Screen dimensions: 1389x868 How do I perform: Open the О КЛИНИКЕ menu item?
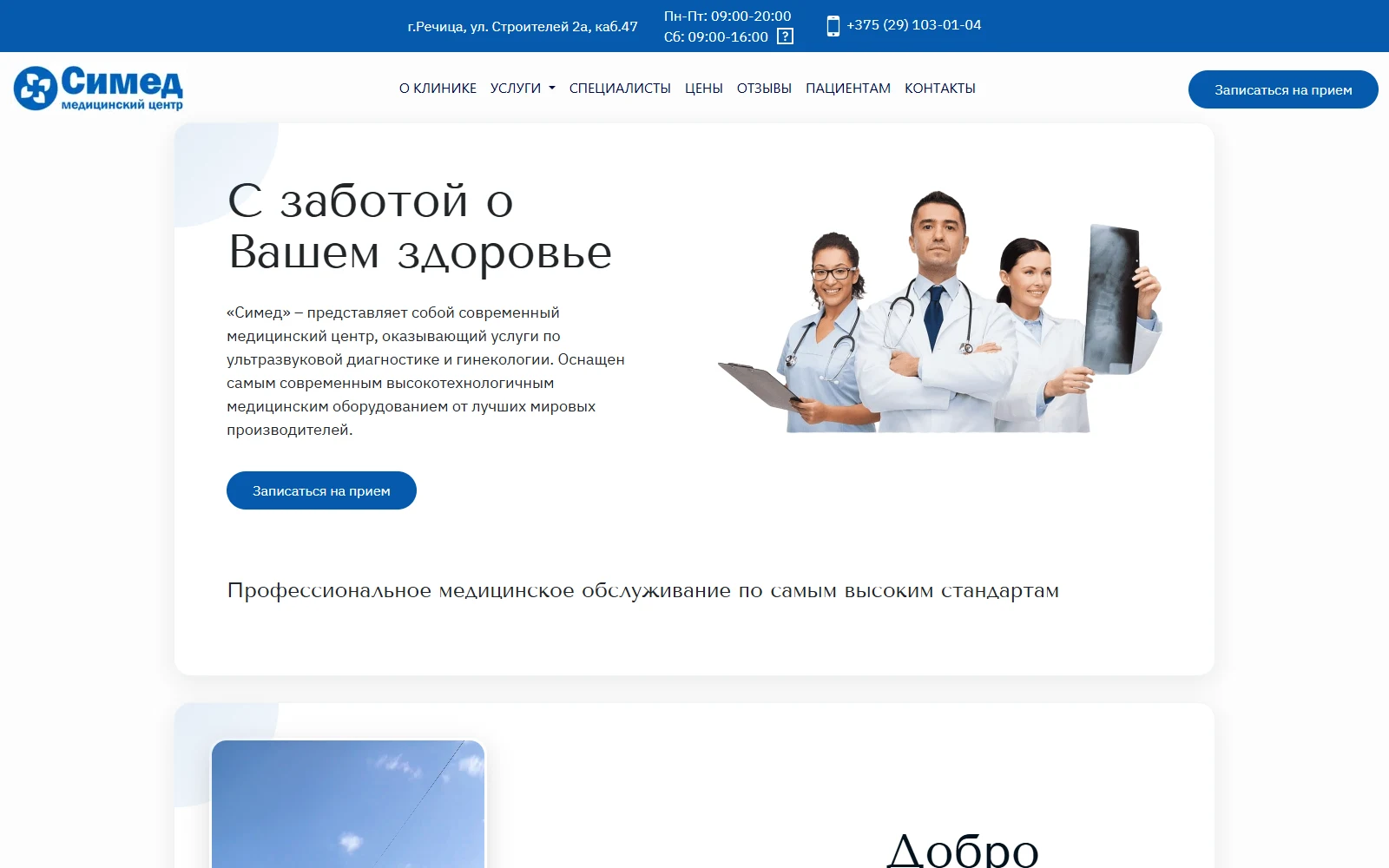click(438, 89)
